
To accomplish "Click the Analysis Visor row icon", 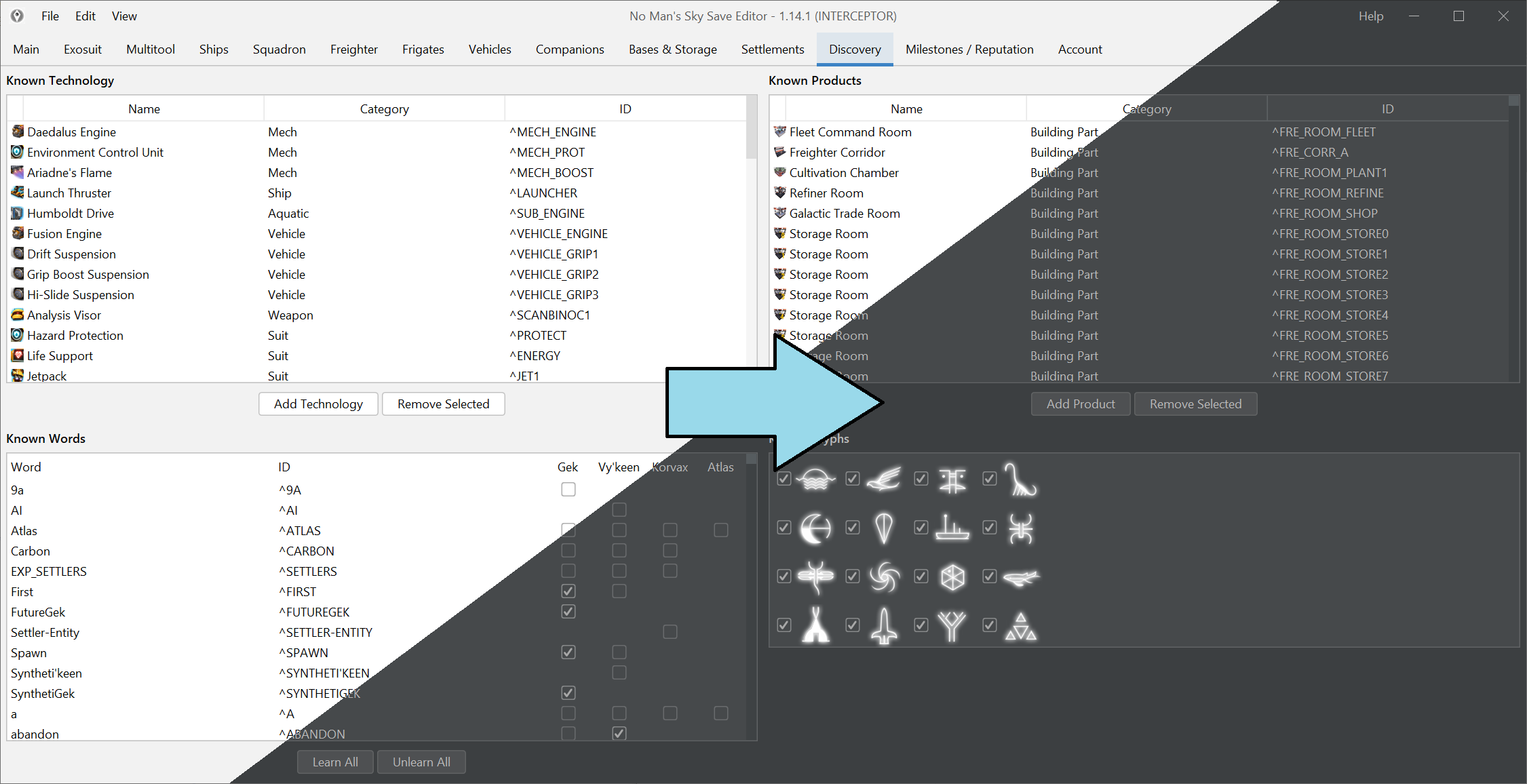I will (x=18, y=315).
